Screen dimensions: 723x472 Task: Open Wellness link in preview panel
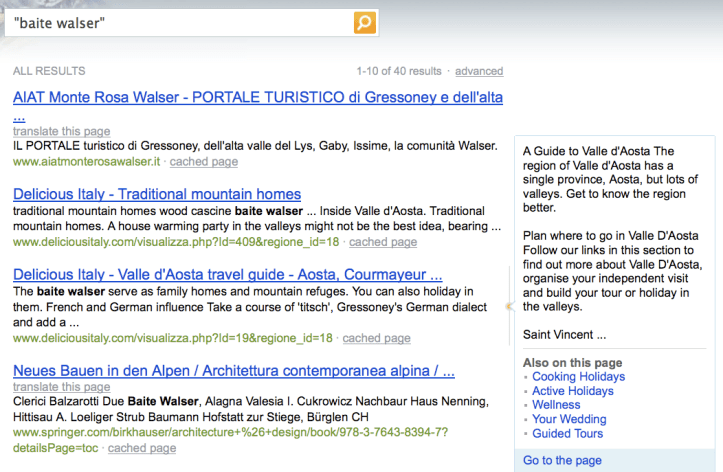[x=556, y=405]
